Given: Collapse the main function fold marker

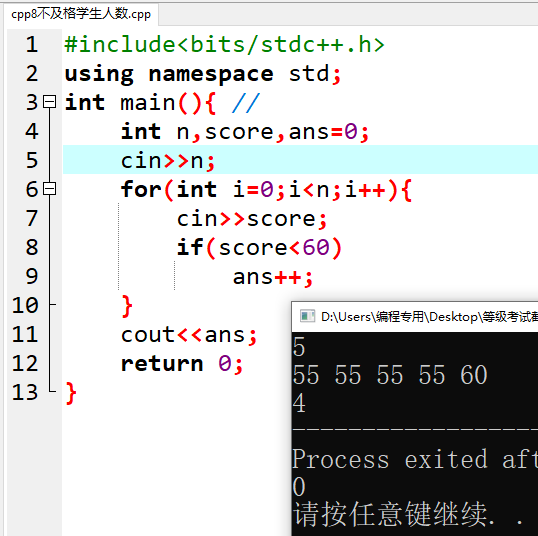Looking at the screenshot, I should [x=50, y=102].
